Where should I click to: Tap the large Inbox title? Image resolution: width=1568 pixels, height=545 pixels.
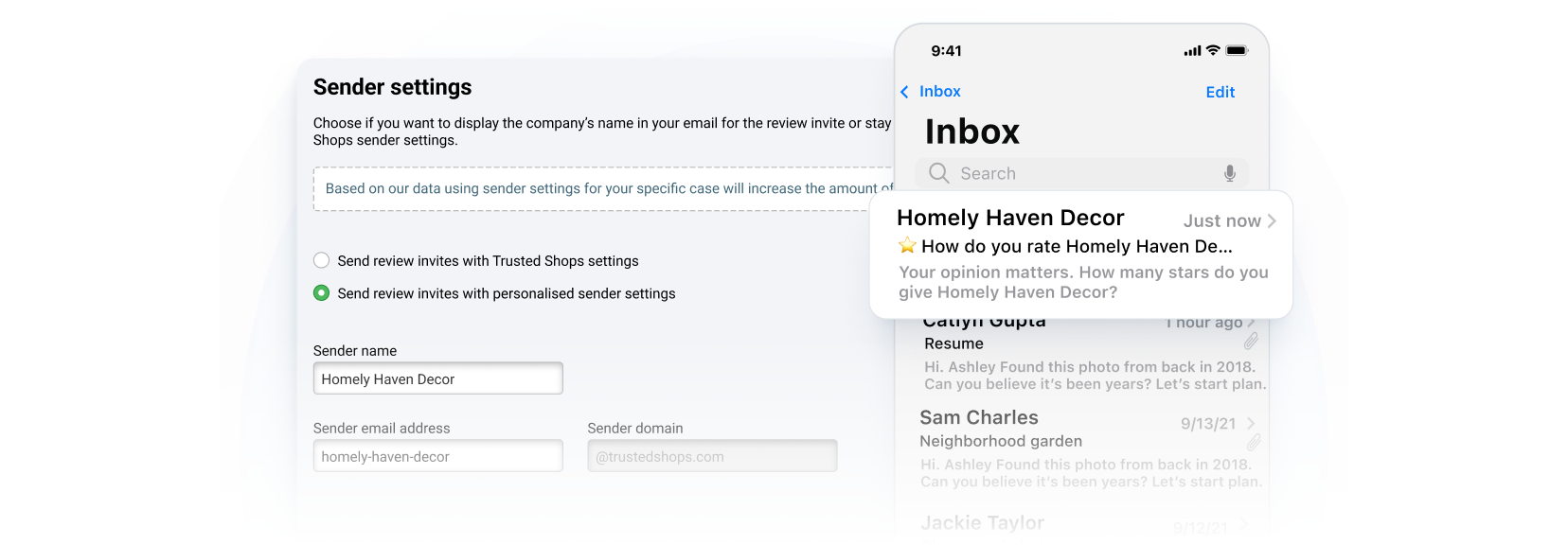pos(972,132)
